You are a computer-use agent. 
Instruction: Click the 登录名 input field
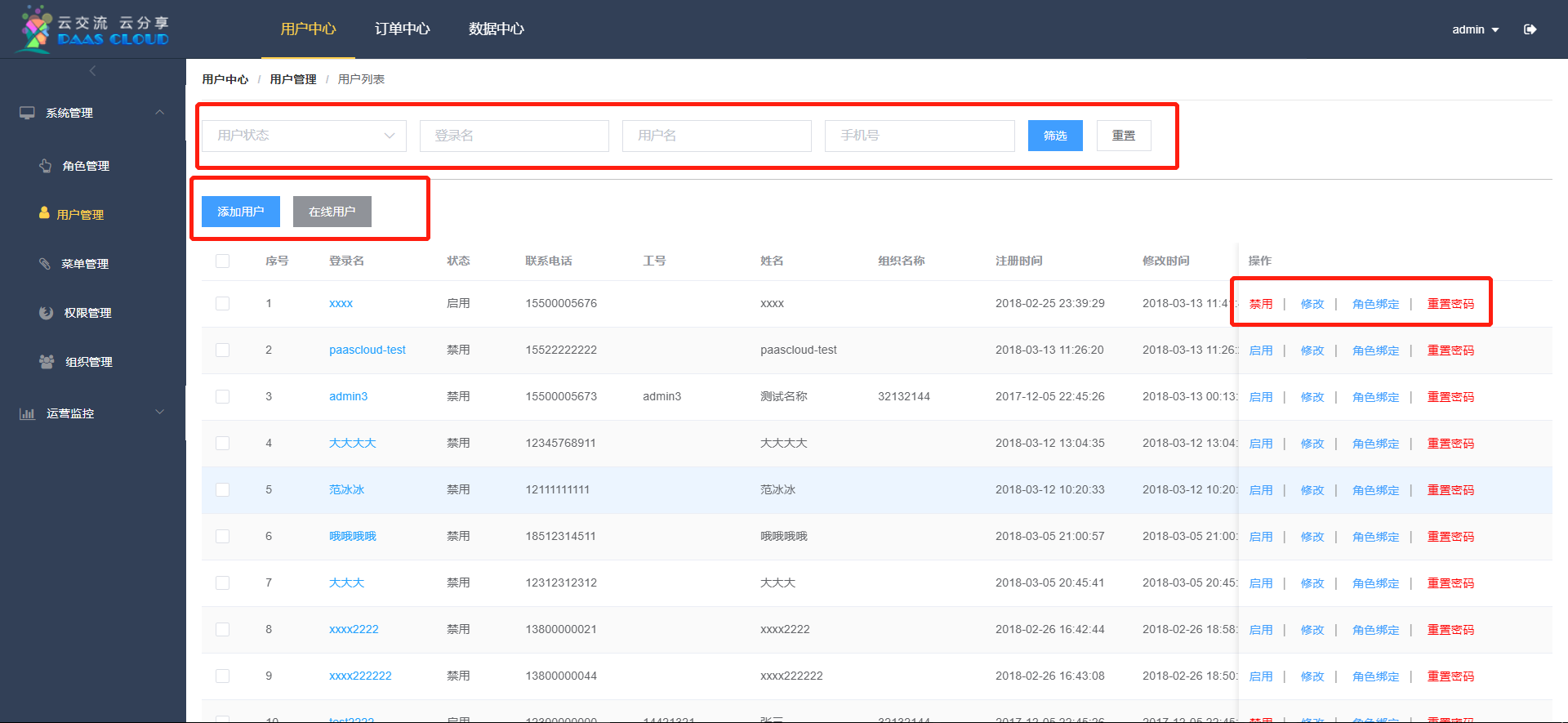tap(514, 136)
